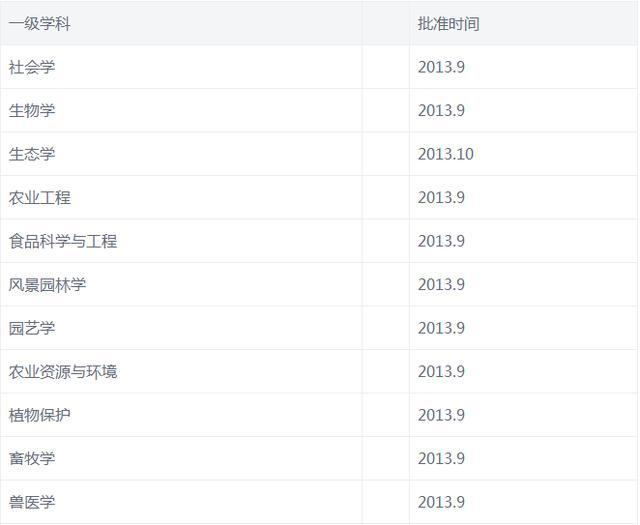
Task: Select the 农业工程 cell
Action: [x=40, y=197]
